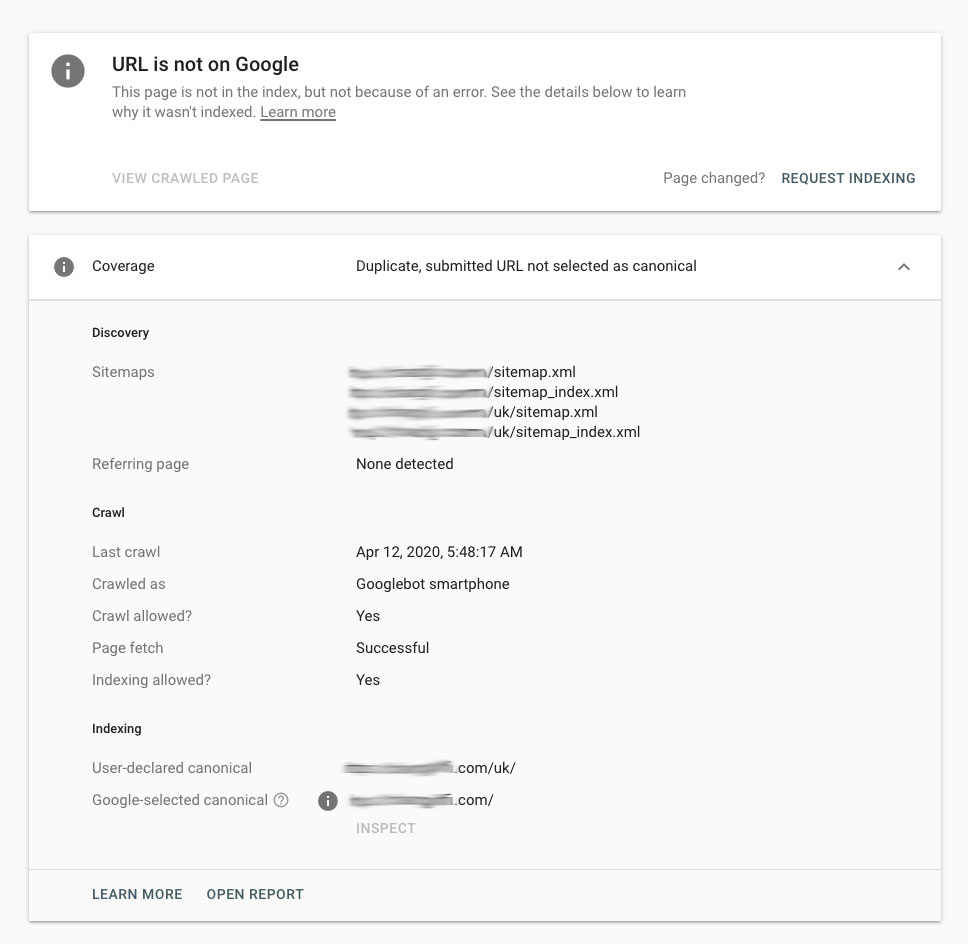
Task: Collapse the Coverage section with the chevron
Action: [x=904, y=267]
